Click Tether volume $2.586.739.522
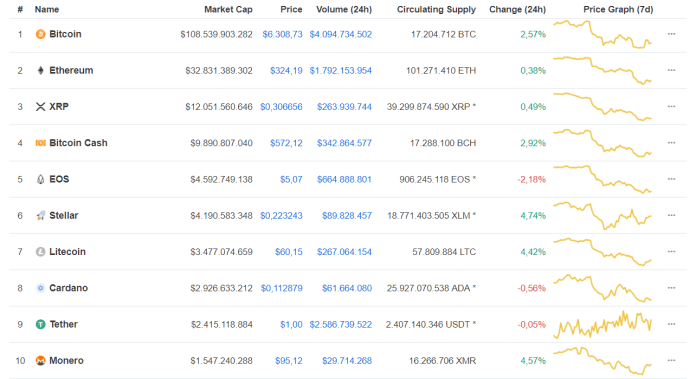Viewport: 696px width, 379px height. click(340, 324)
